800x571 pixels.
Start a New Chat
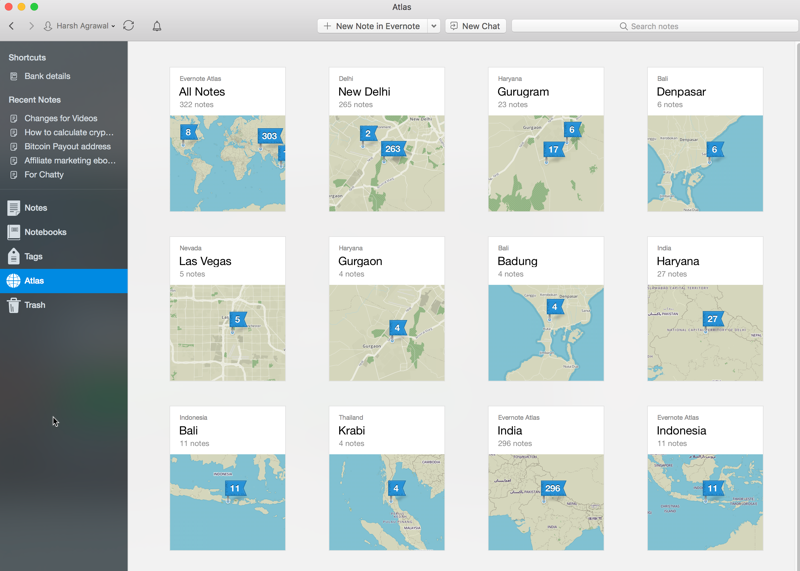pyautogui.click(x=476, y=26)
